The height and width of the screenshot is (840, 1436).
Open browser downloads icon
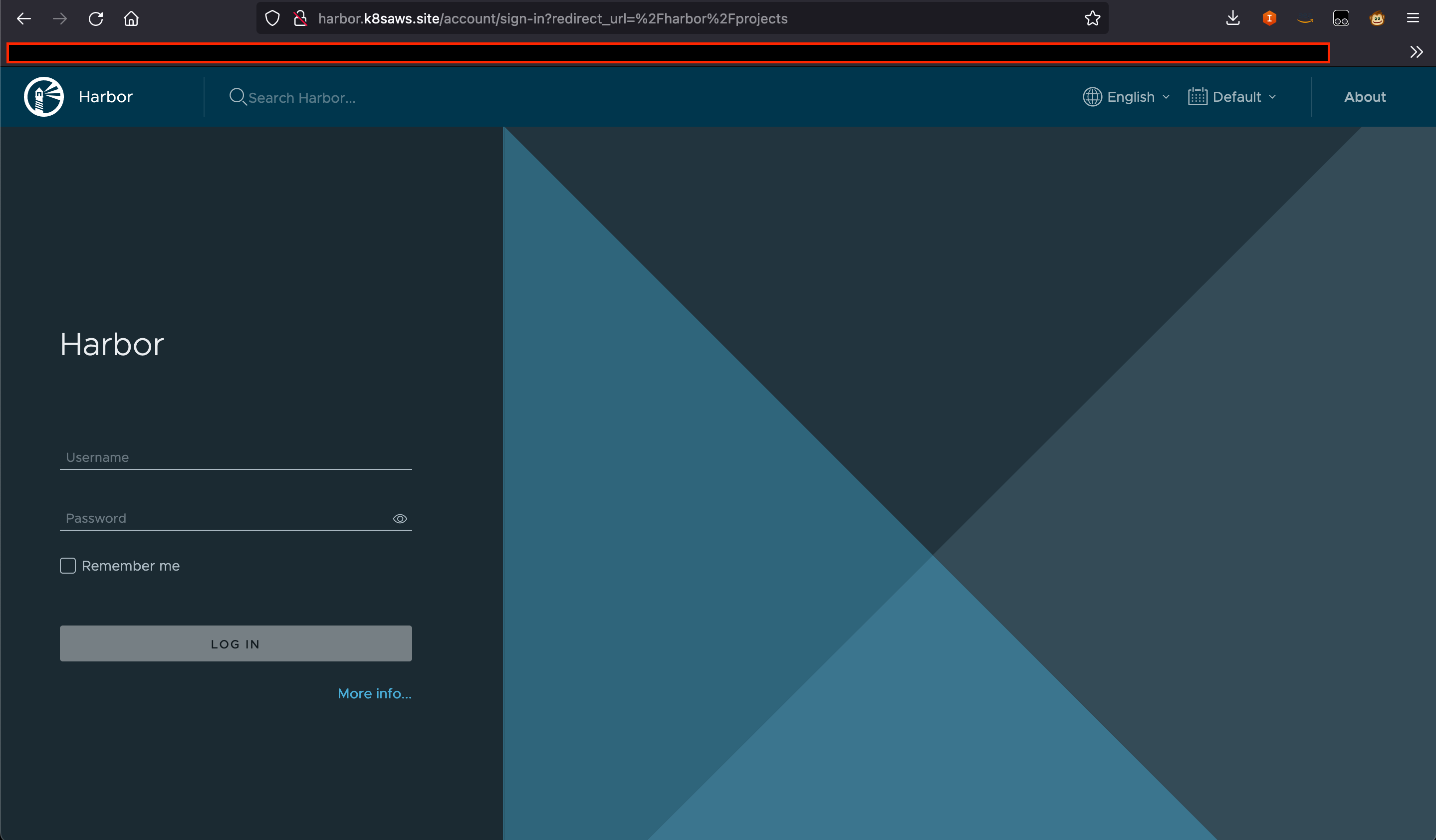click(x=1232, y=19)
